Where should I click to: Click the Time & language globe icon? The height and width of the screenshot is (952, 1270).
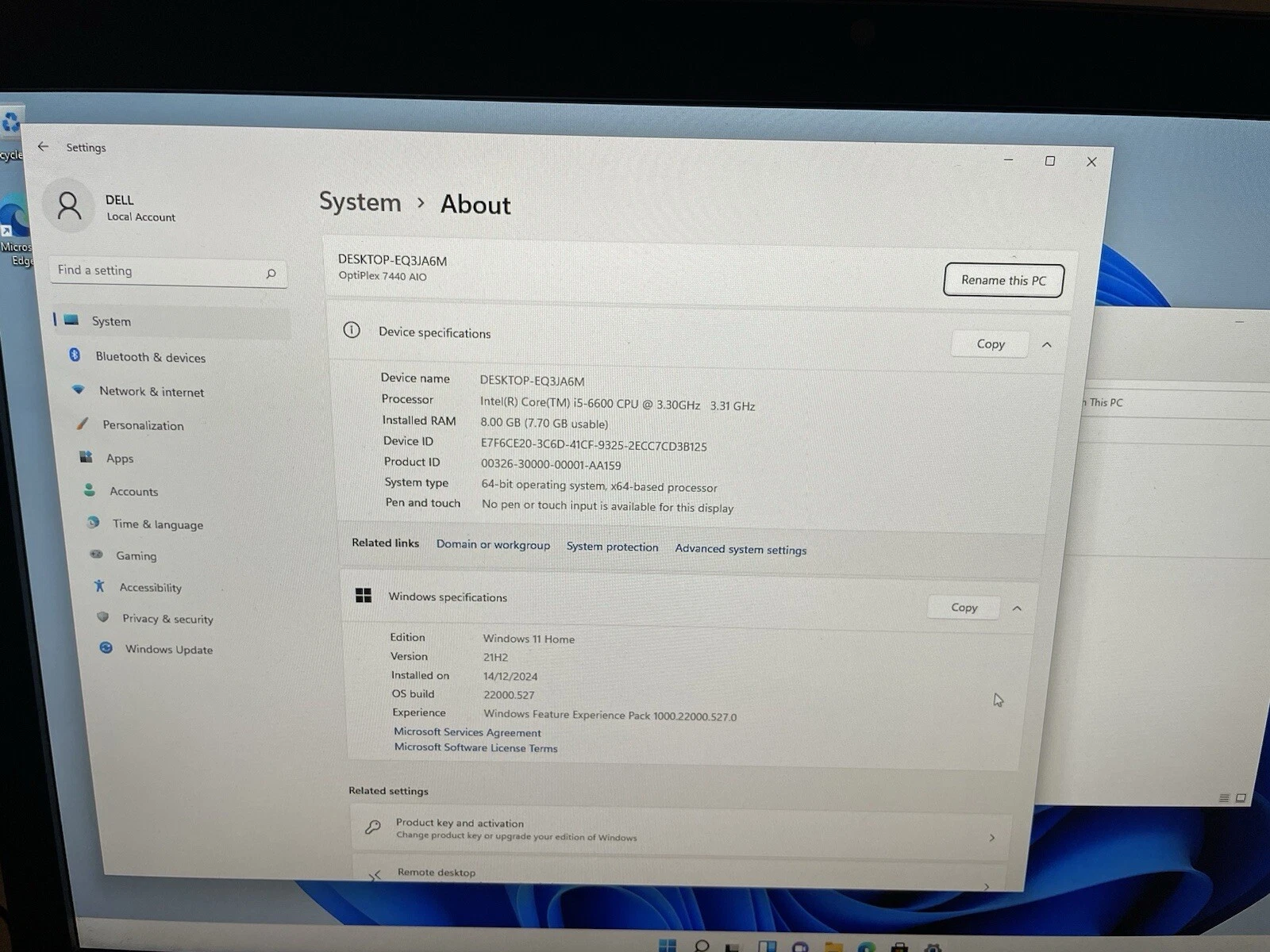(94, 523)
